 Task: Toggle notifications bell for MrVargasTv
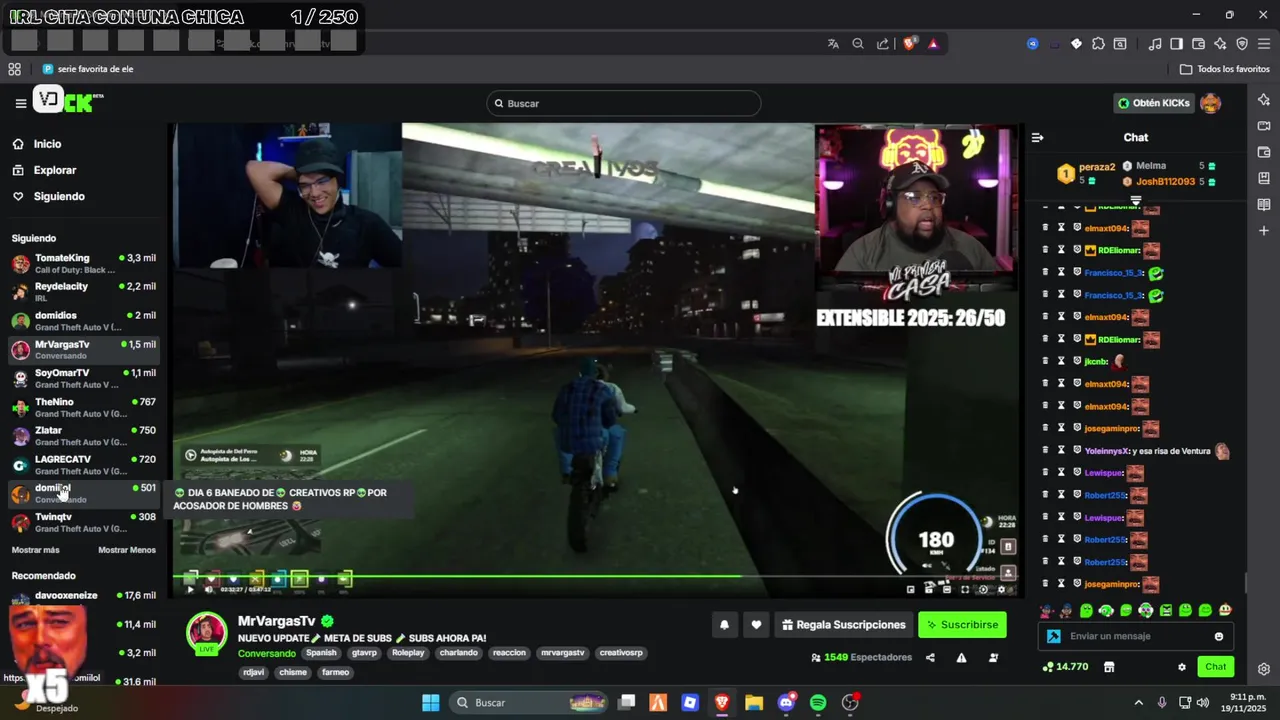click(x=724, y=625)
